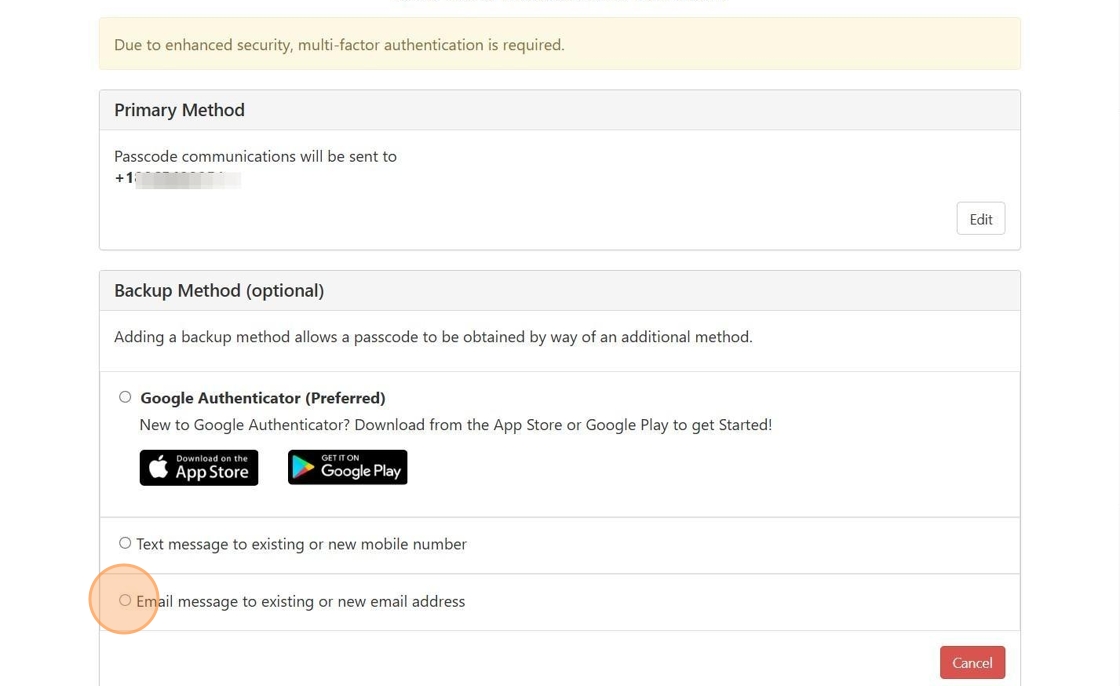Screen dimensions: 1120x686
Task: Choose the Text message radio option
Action: (125, 543)
